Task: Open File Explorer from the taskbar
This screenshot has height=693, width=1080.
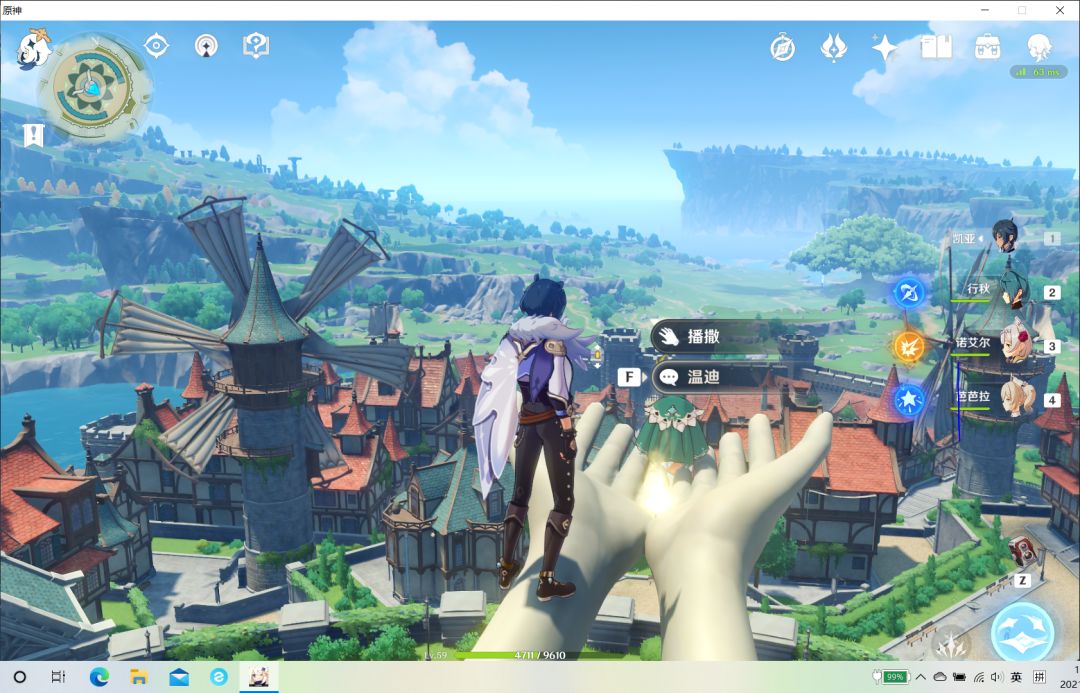Action: pyautogui.click(x=139, y=677)
